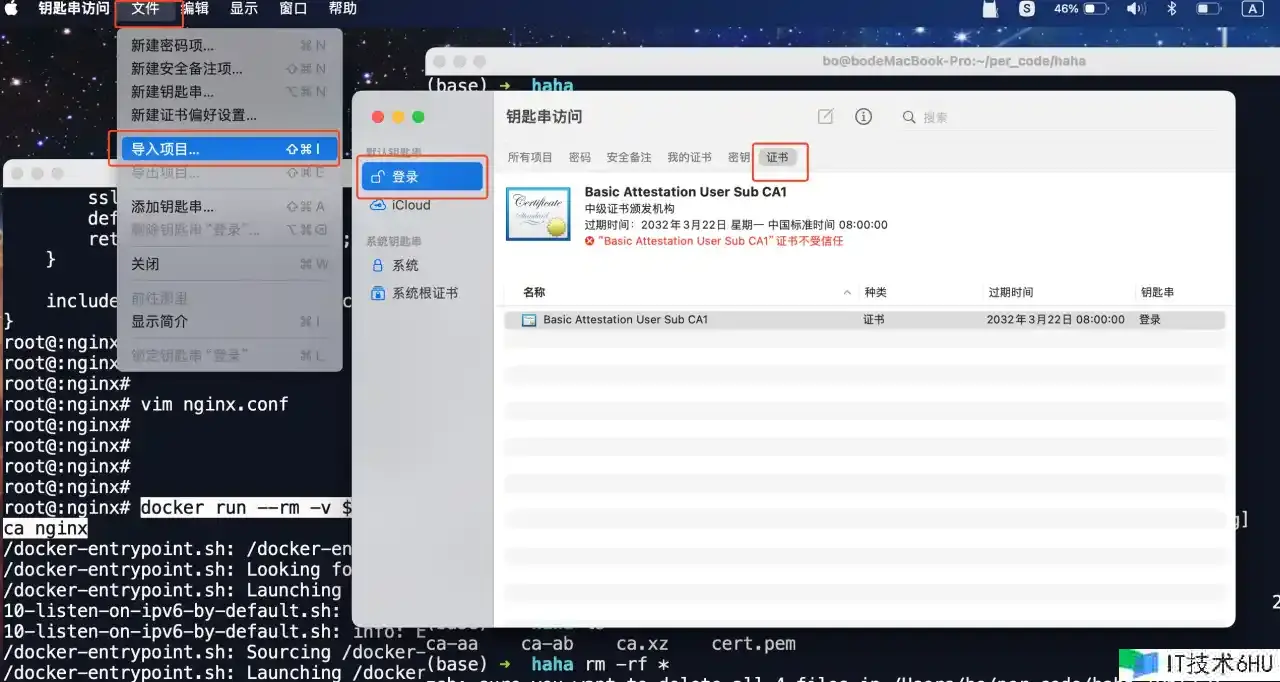Choose 新建密码项... menu entry
Screen dimensions: 1280x682
pos(172,45)
